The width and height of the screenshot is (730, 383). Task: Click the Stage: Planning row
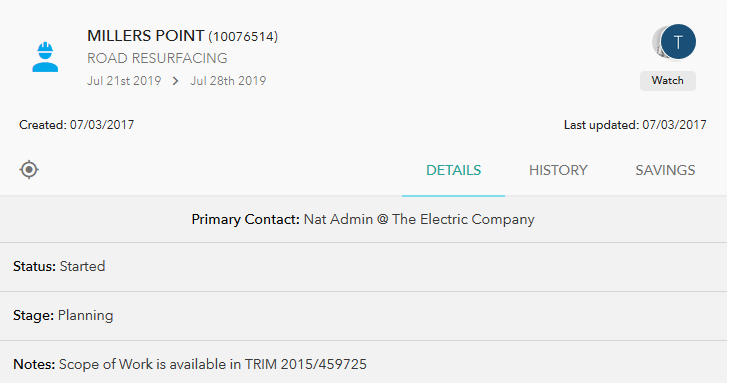point(363,316)
